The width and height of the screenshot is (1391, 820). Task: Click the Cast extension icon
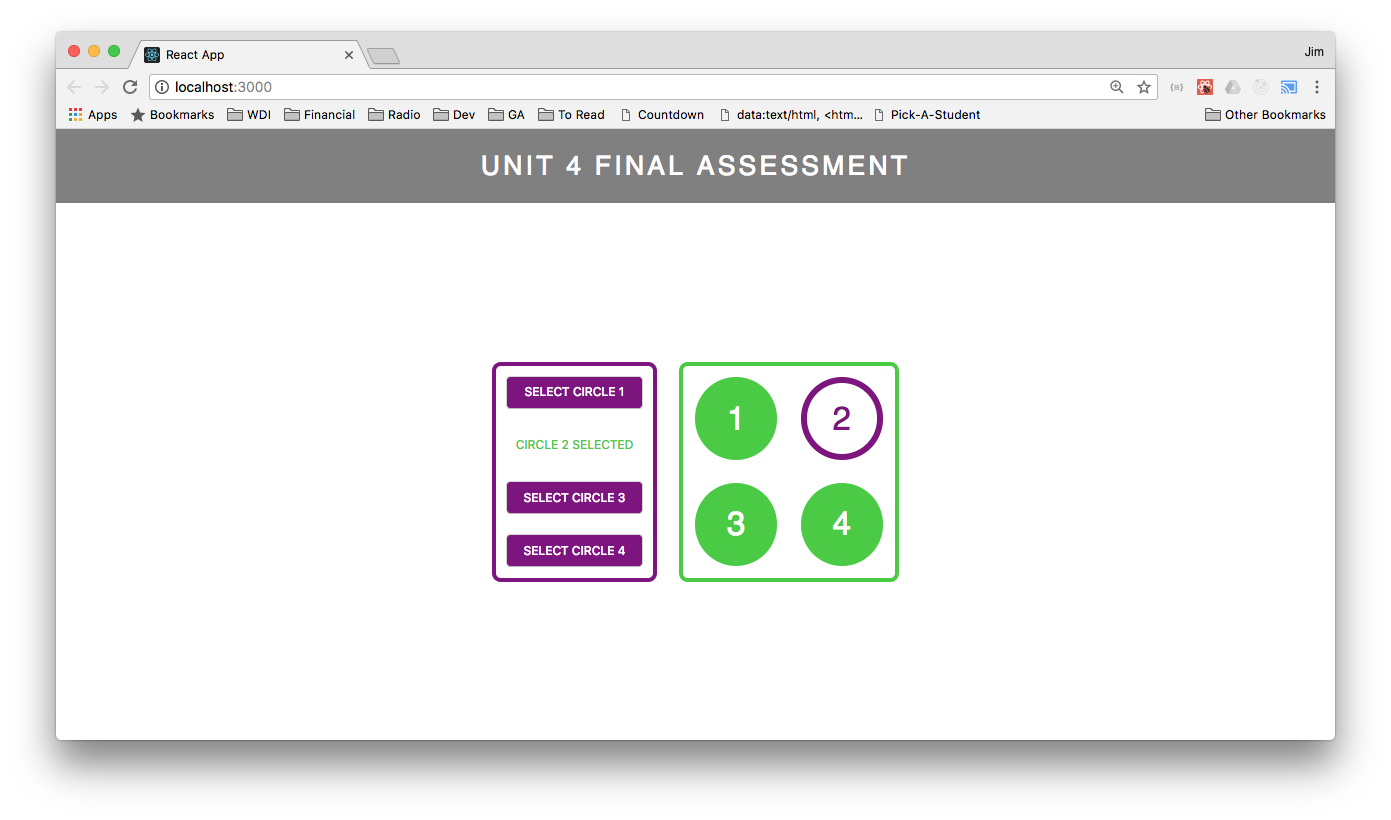tap(1289, 87)
